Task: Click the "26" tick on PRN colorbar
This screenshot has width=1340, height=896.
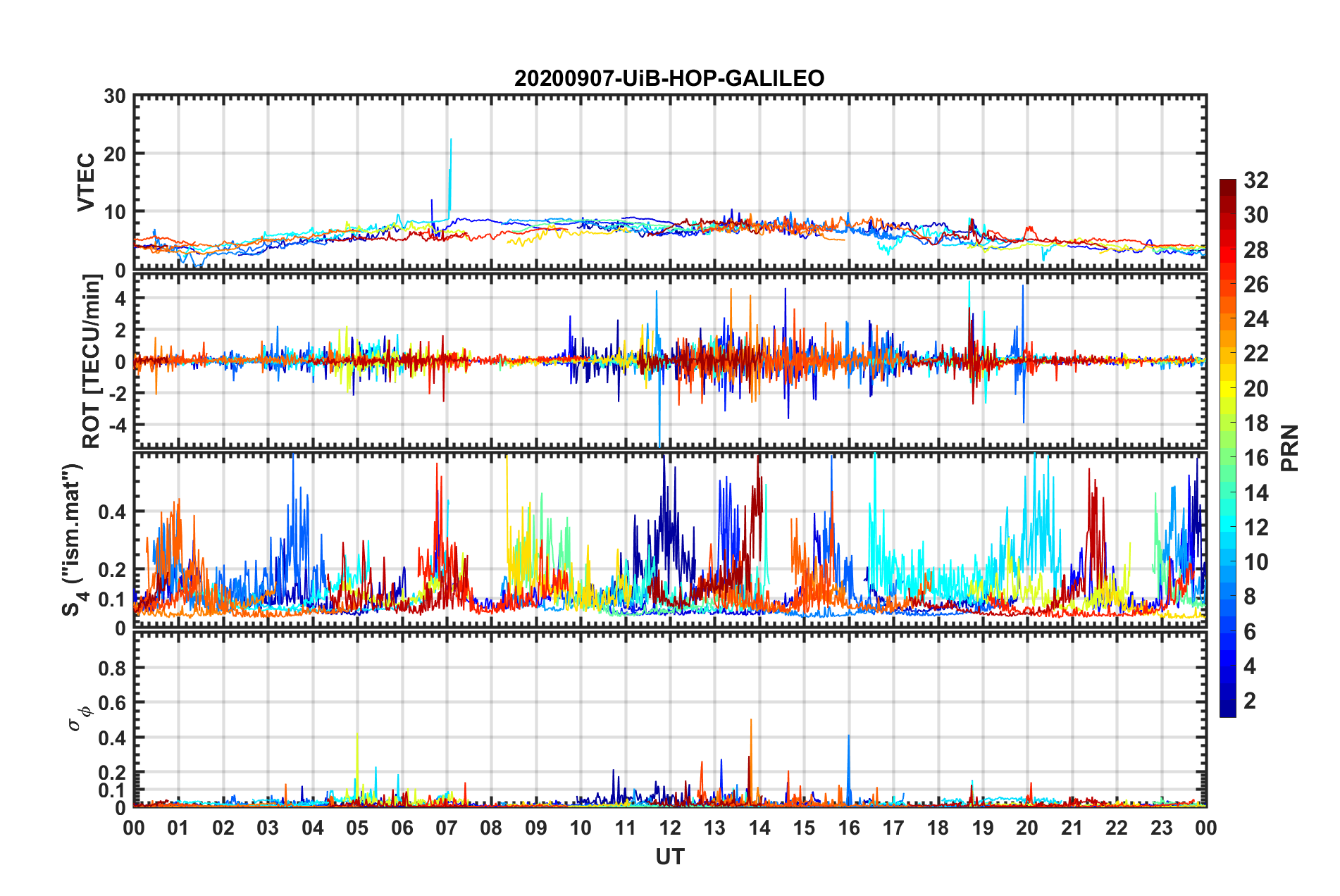Action: pos(1255,285)
